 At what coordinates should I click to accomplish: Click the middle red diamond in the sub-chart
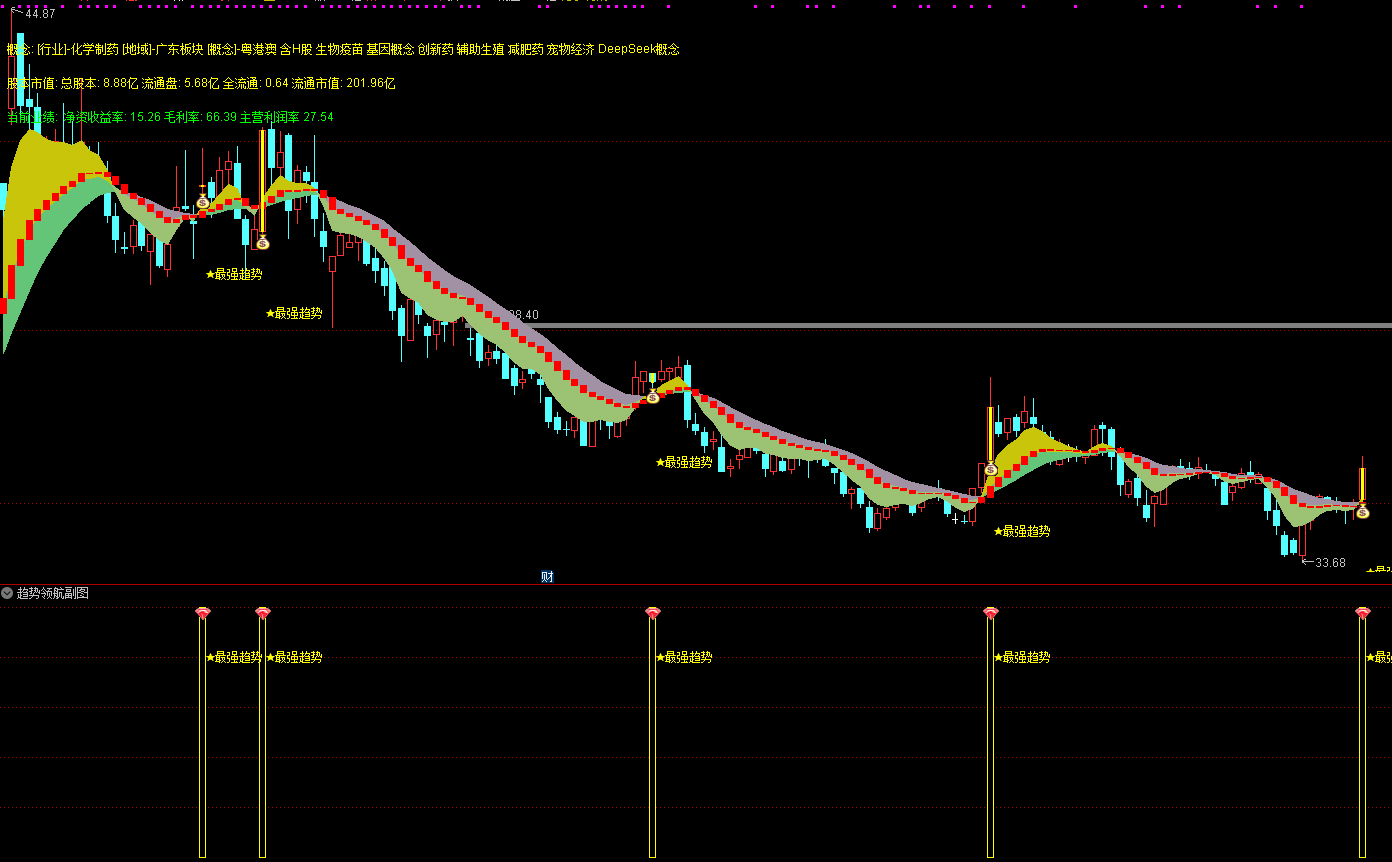pyautogui.click(x=653, y=612)
